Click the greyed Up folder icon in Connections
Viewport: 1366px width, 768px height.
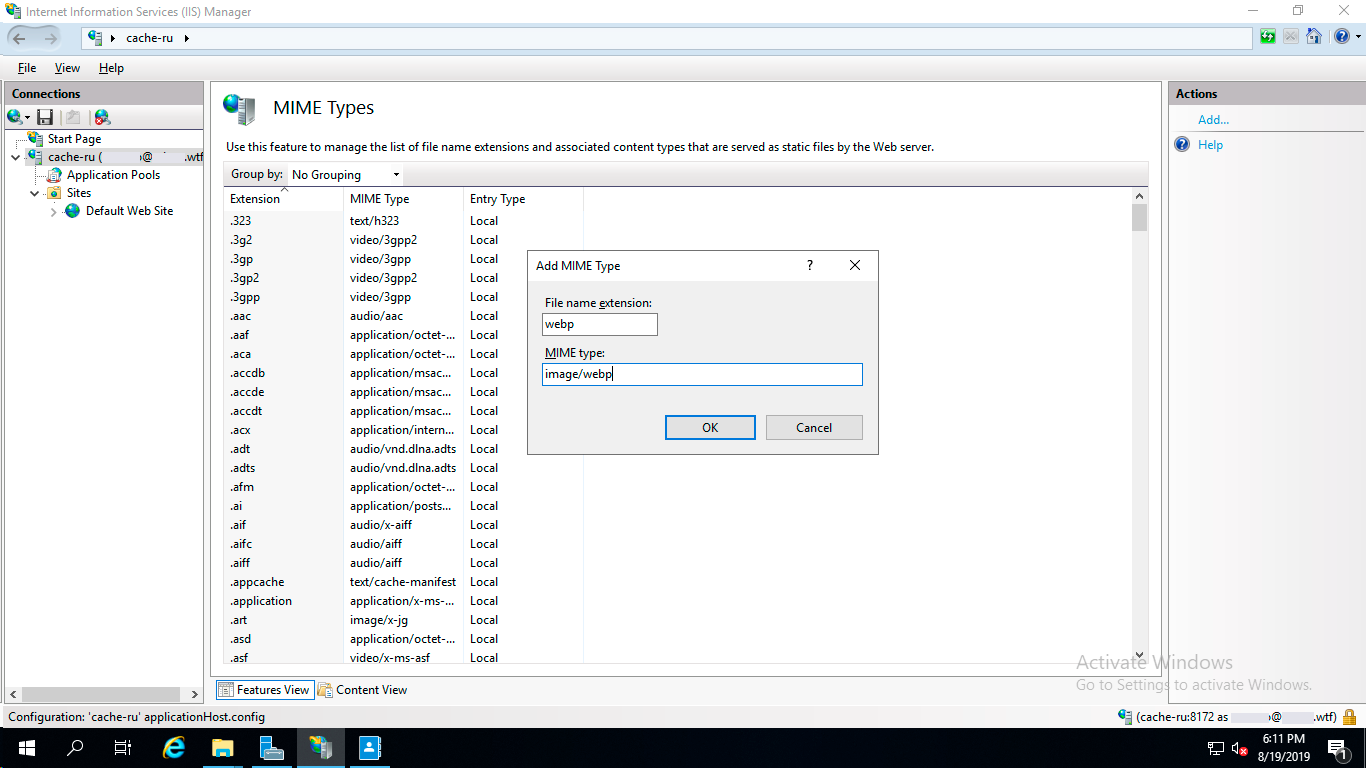click(73, 117)
